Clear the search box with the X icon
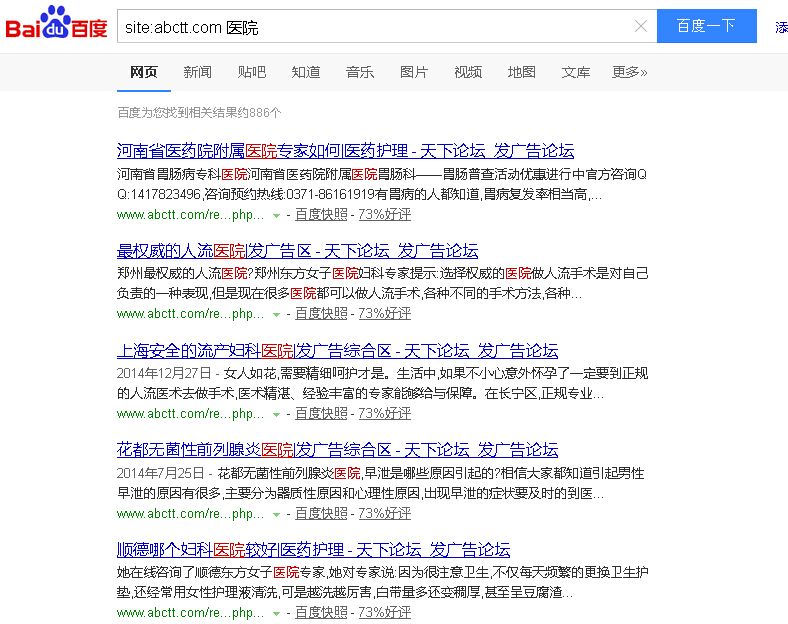The image size is (788, 624). point(641,27)
